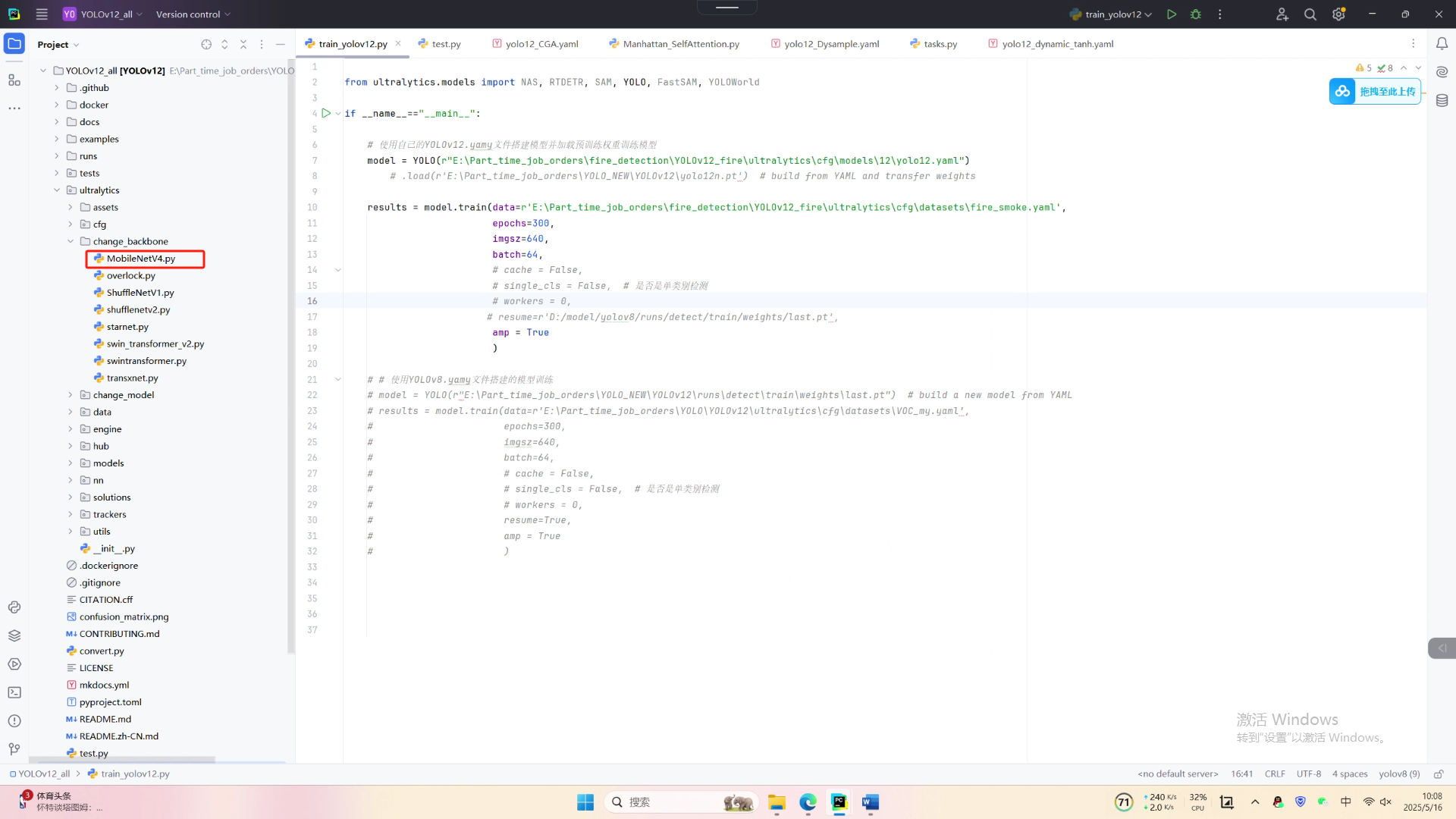1456x819 pixels.
Task: Run train_yolov12 configuration
Action: coord(1172,14)
